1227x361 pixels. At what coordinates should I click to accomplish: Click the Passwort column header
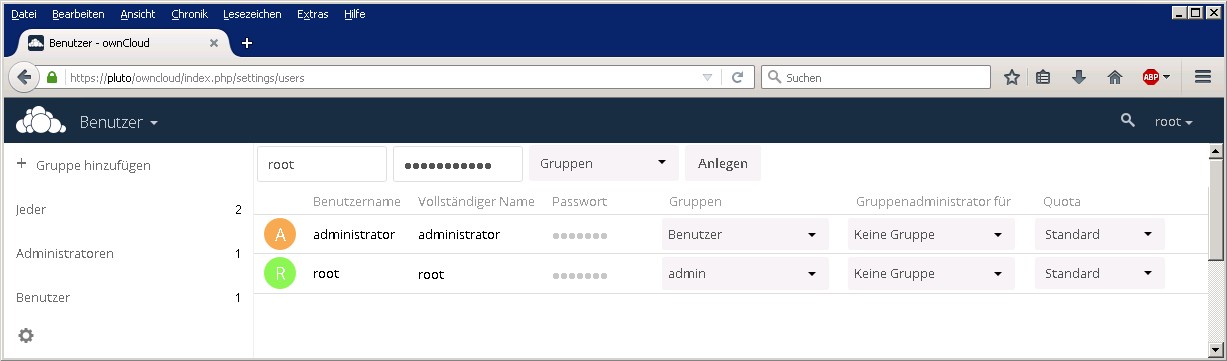tap(579, 202)
